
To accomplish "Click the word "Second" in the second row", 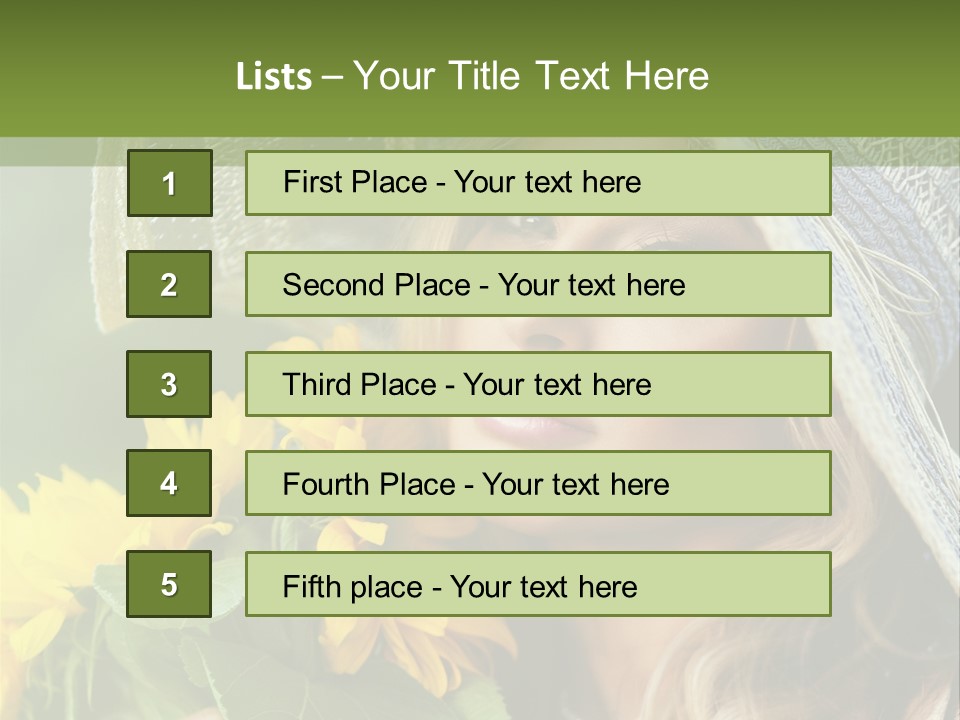I will [x=333, y=285].
